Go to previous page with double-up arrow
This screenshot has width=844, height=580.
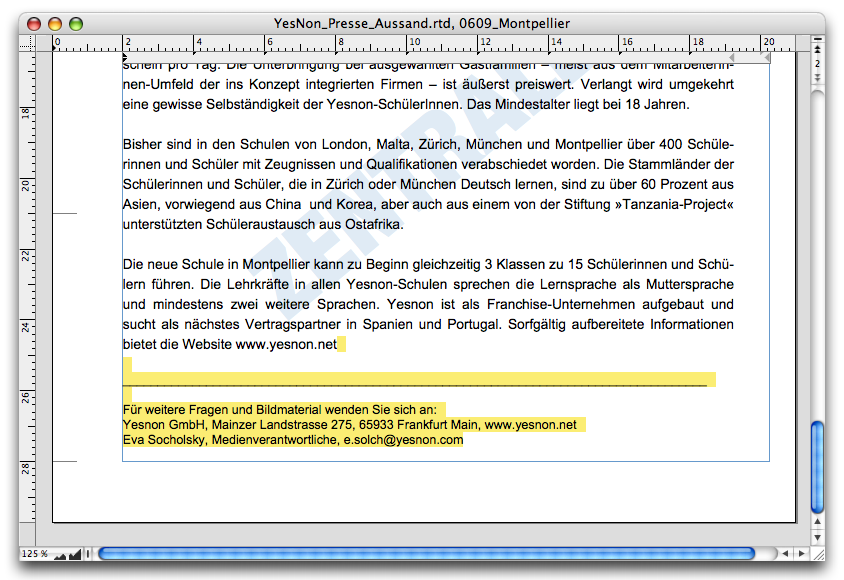point(818,48)
